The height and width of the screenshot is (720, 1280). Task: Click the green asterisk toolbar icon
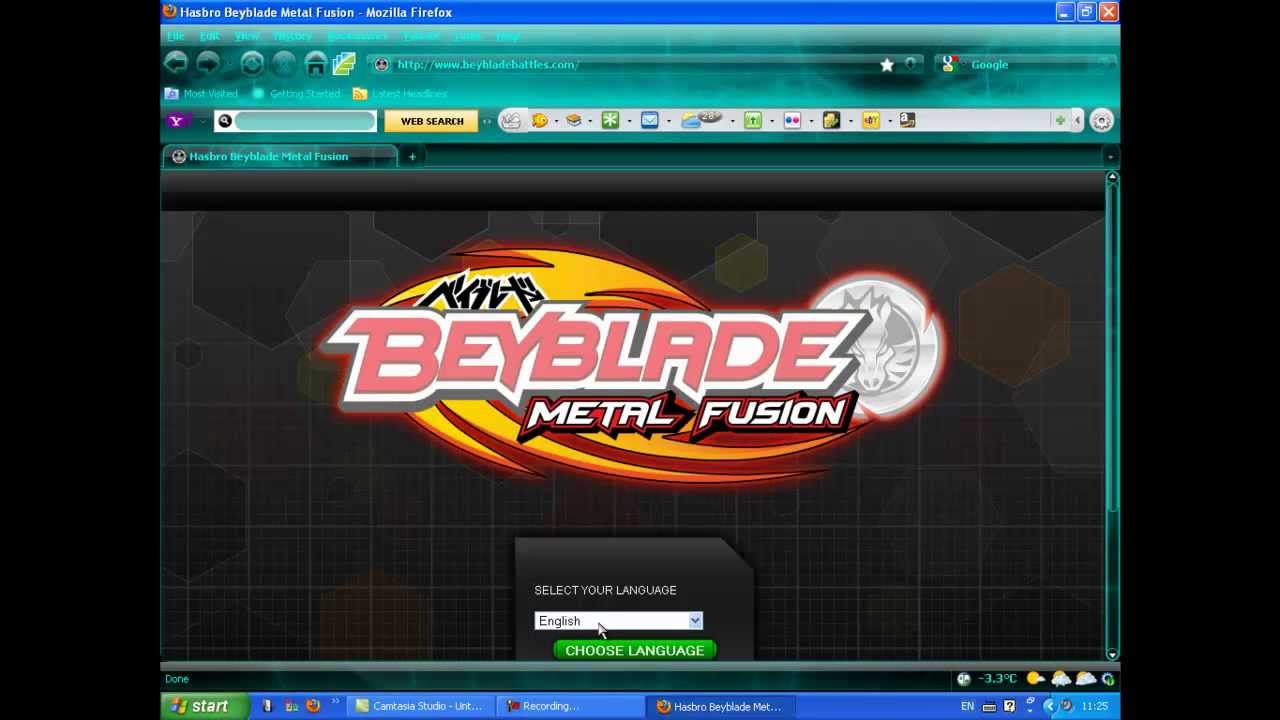click(610, 120)
